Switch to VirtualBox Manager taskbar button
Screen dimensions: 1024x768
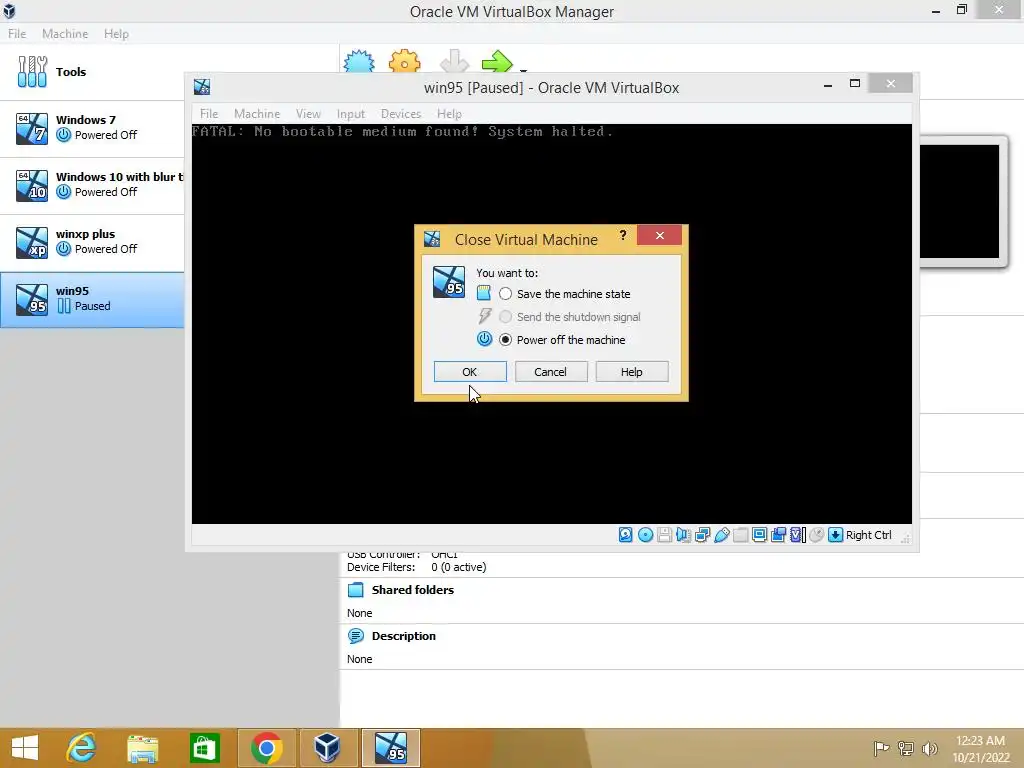[327, 748]
